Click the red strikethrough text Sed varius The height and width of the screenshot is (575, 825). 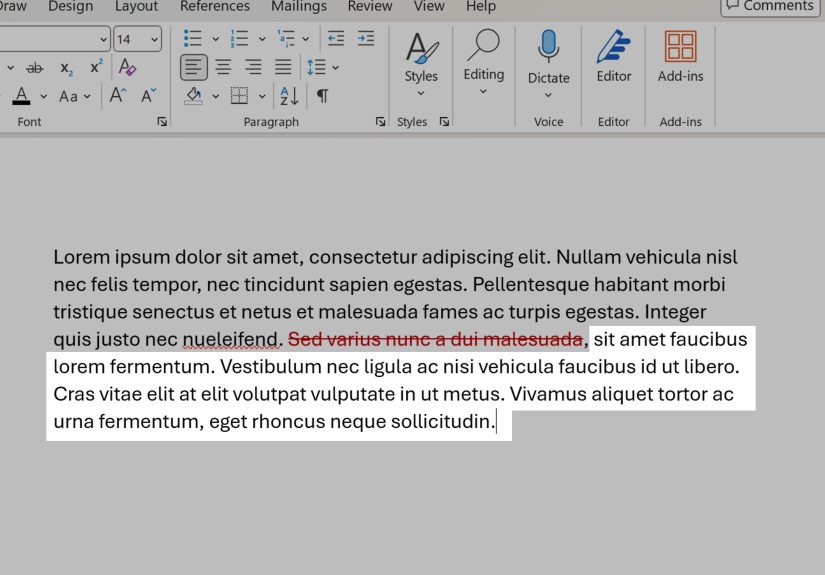(333, 339)
